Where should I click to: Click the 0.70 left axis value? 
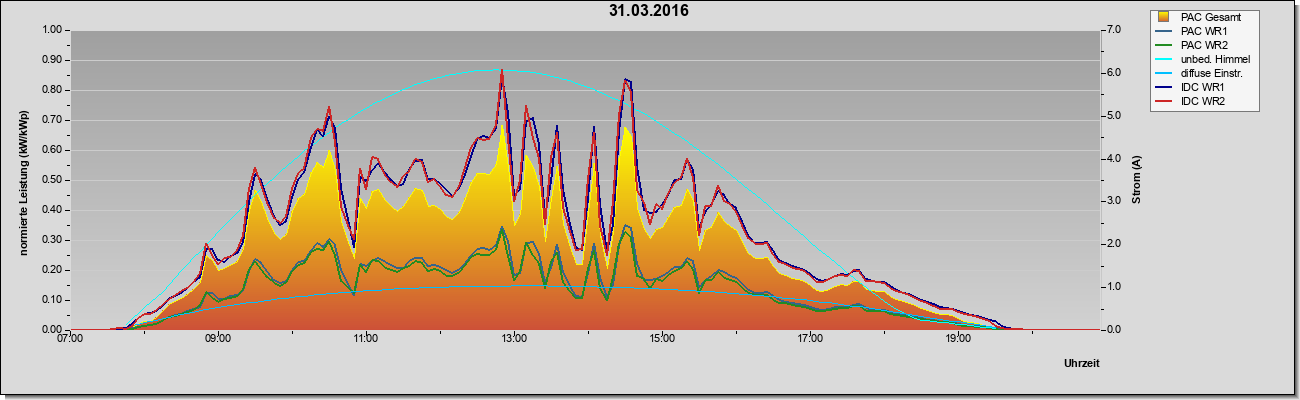pos(50,120)
